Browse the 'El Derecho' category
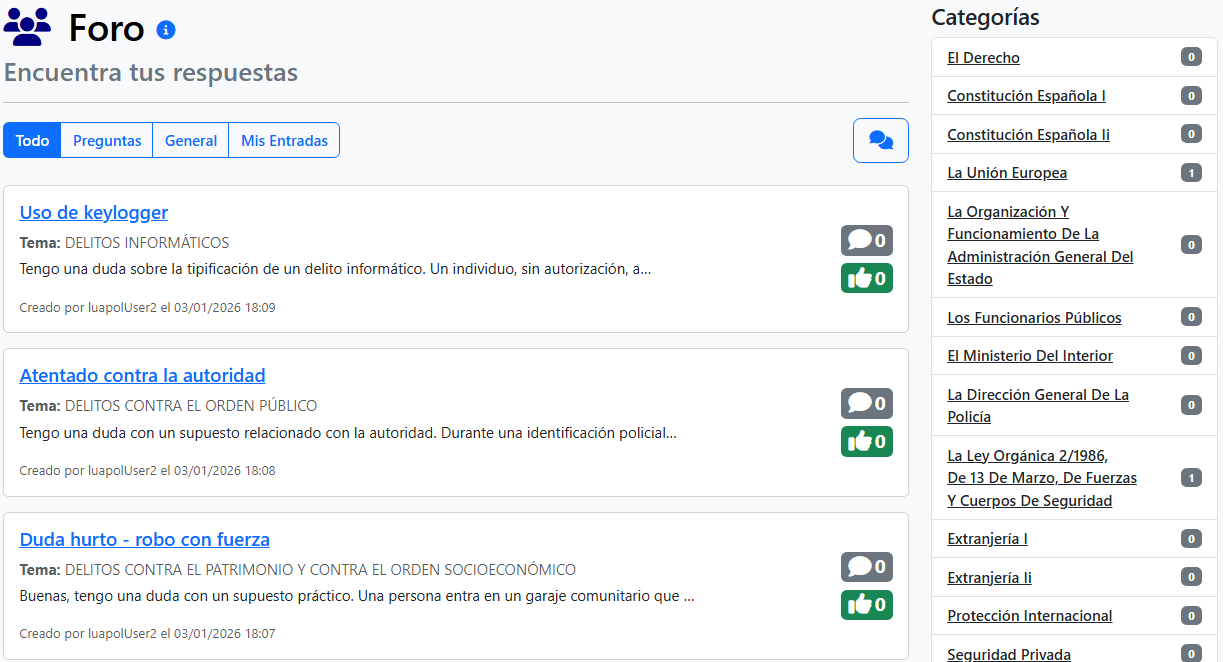This screenshot has width=1223, height=662. tap(983, 57)
